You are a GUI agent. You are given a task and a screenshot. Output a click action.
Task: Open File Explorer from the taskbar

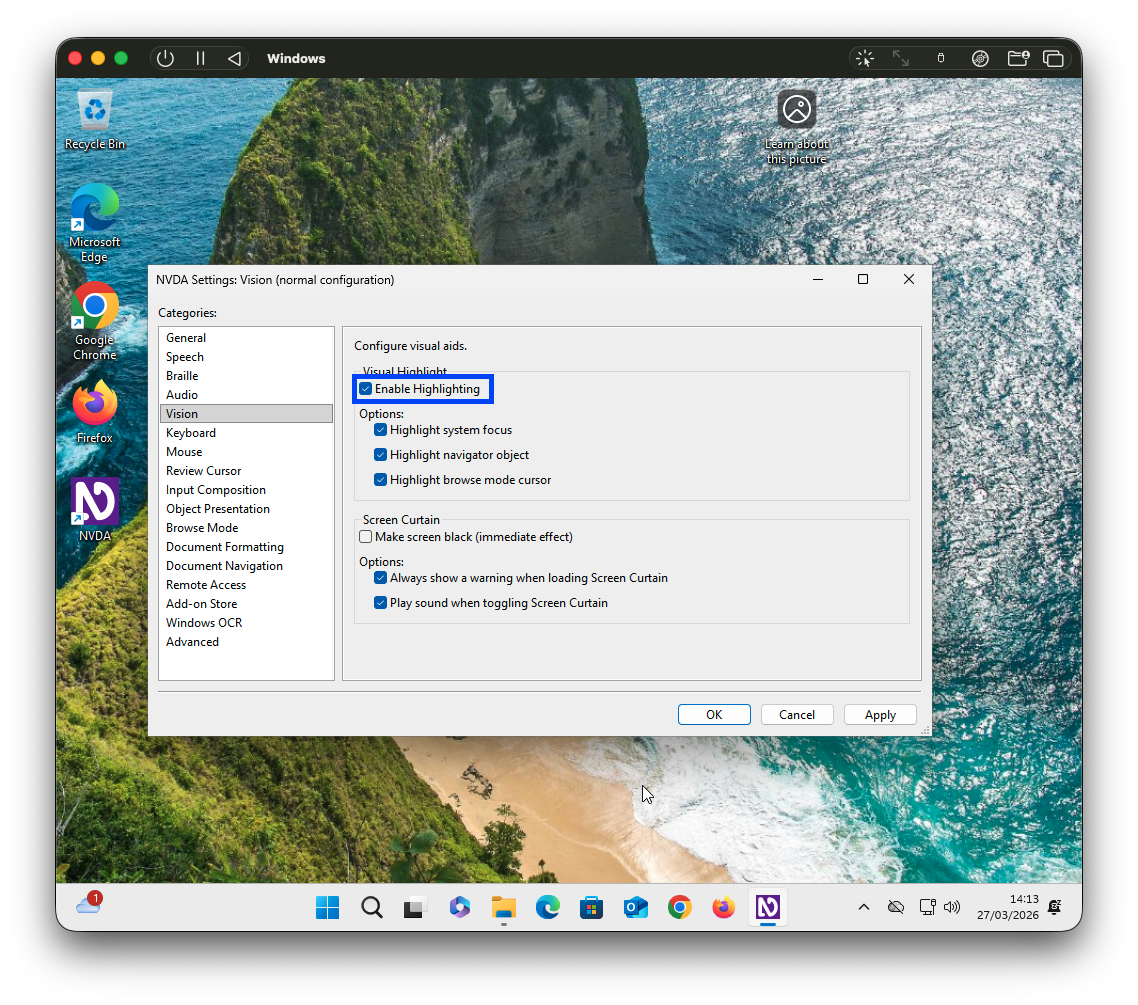(503, 908)
